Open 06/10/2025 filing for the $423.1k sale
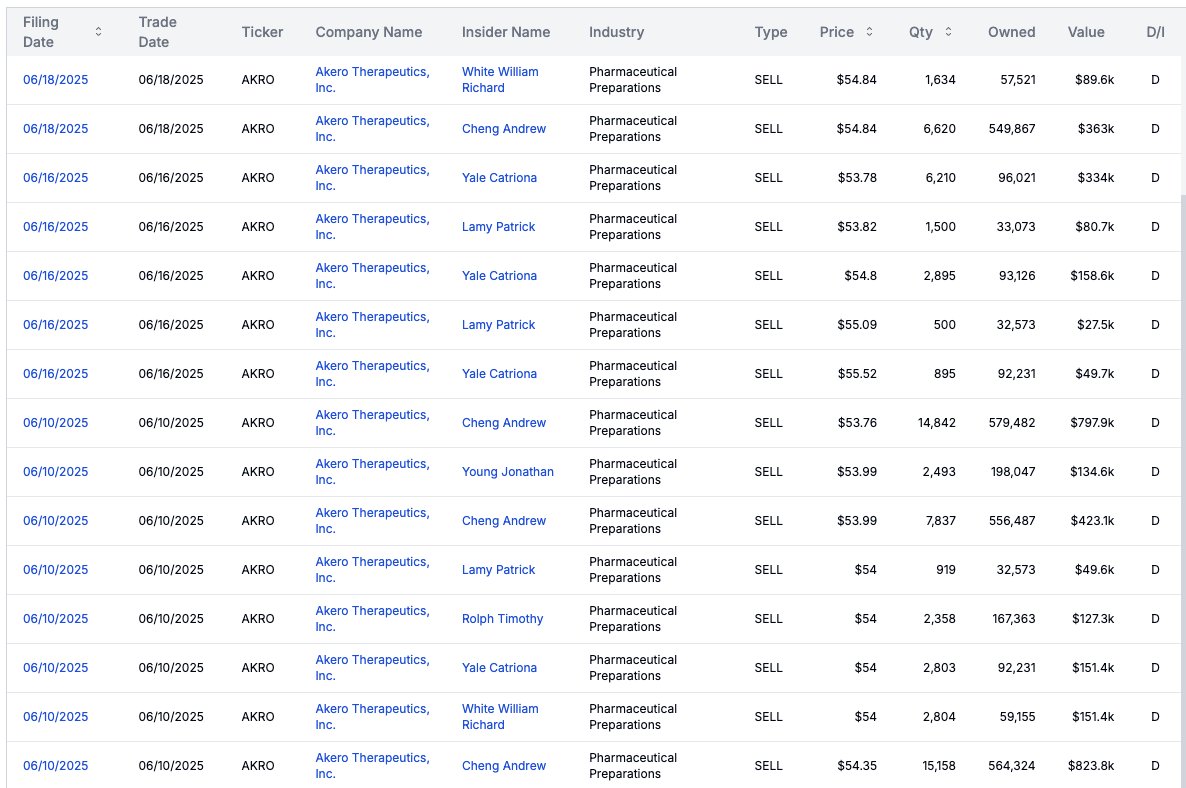This screenshot has height=788, width=1186. [x=55, y=521]
